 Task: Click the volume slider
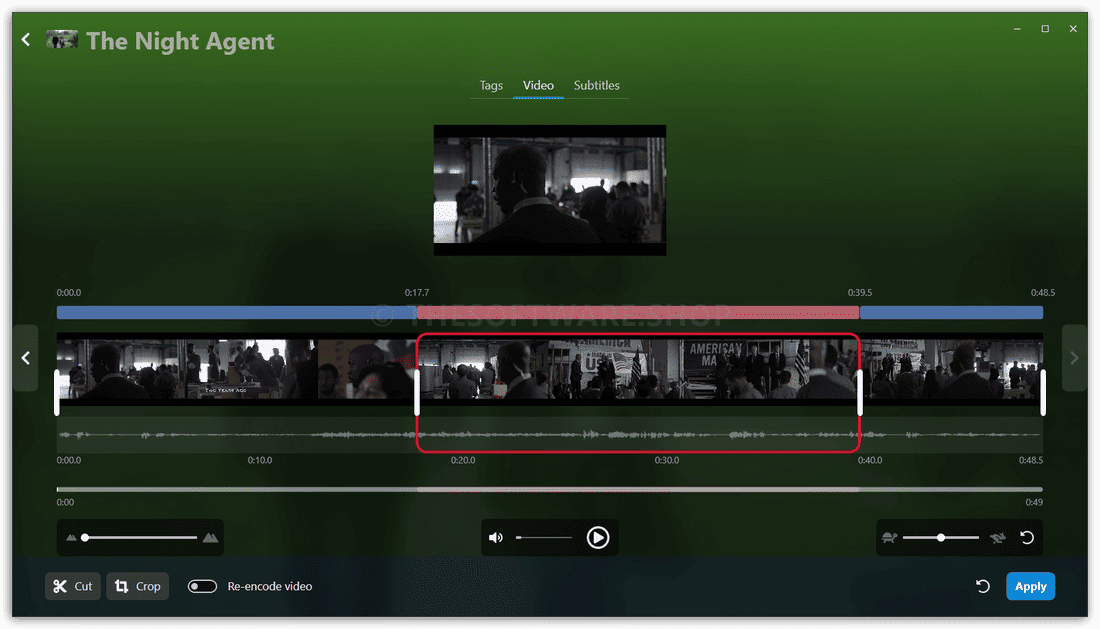pos(544,538)
